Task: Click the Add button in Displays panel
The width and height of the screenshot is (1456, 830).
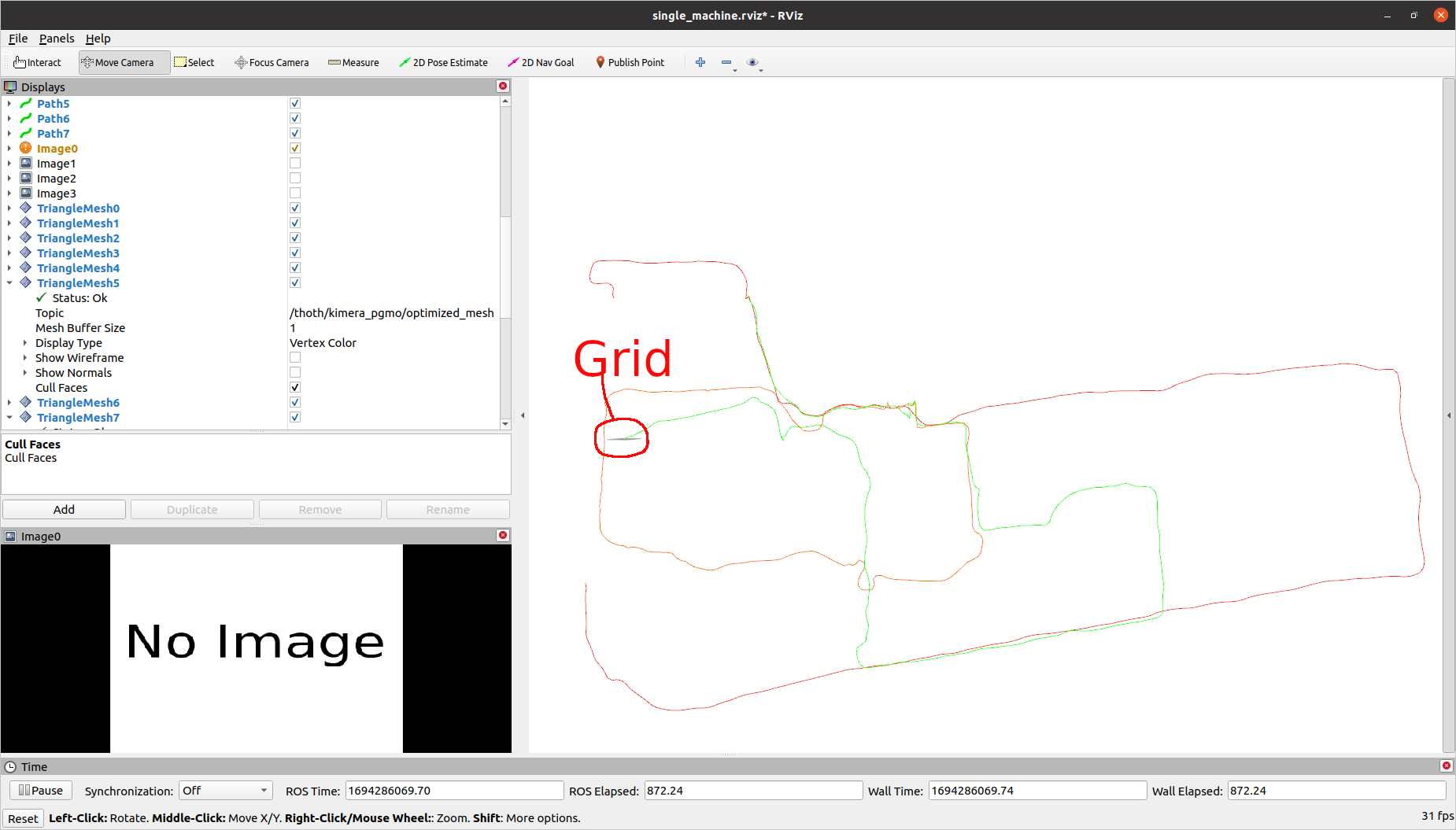Action: [x=64, y=509]
